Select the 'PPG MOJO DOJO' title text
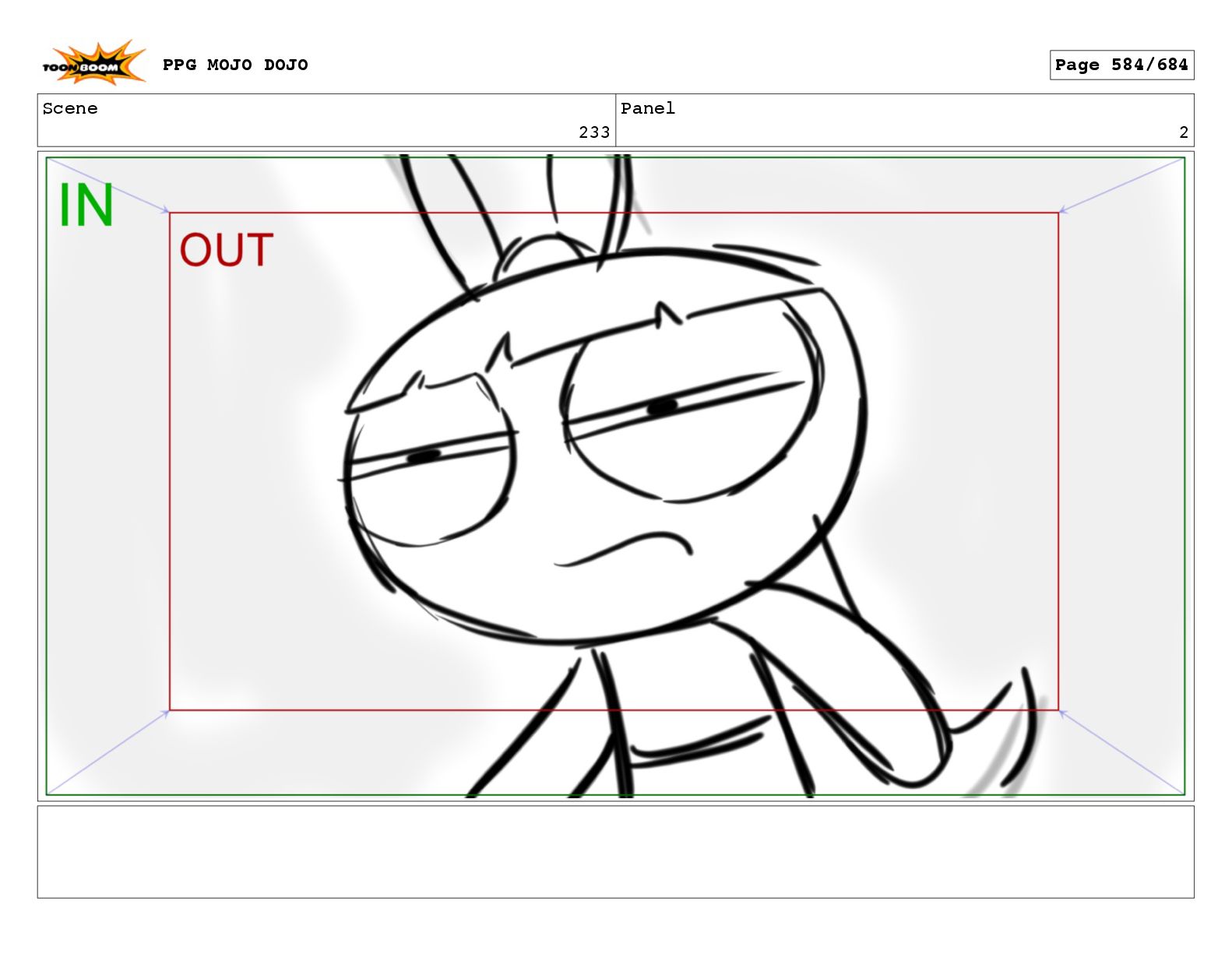The height and width of the screenshot is (954, 1232). [x=235, y=65]
